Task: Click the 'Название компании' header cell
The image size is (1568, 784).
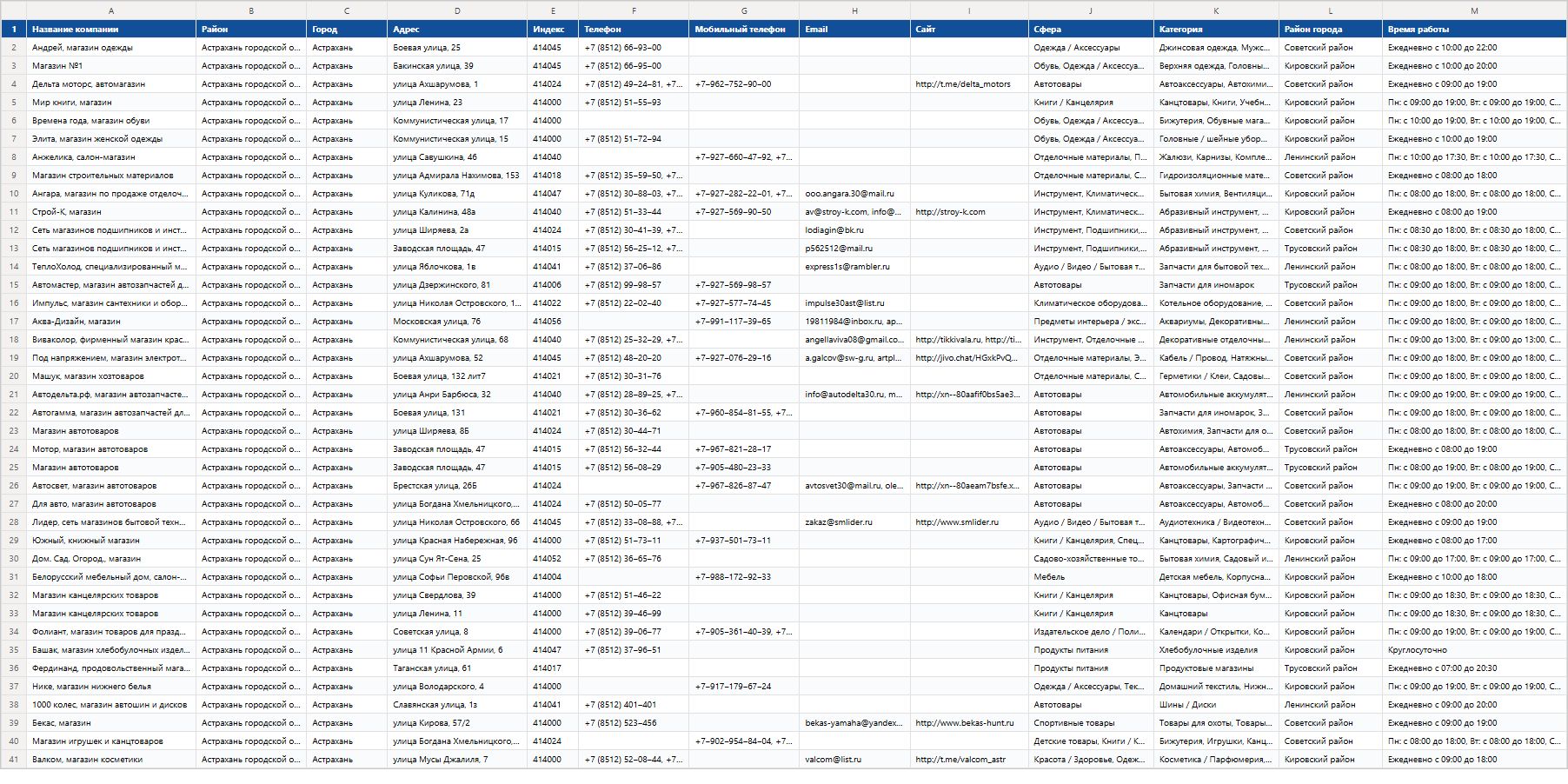Action: coord(111,30)
